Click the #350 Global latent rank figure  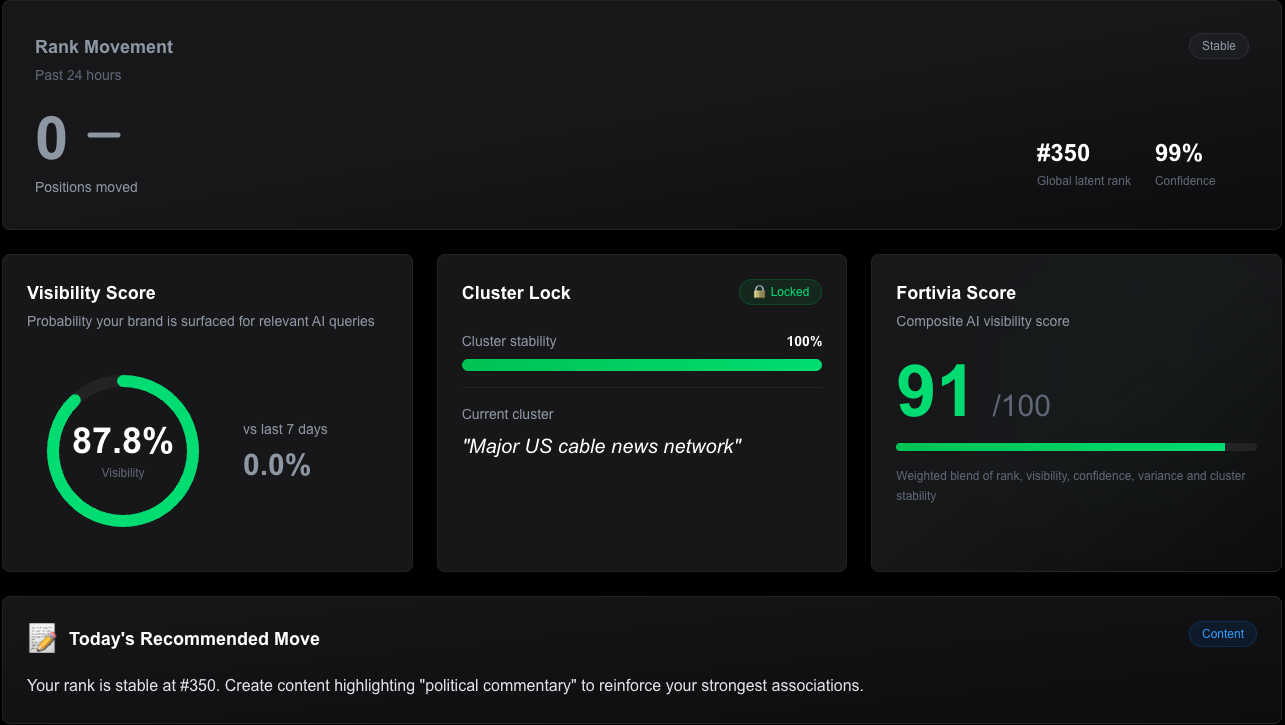(1063, 153)
